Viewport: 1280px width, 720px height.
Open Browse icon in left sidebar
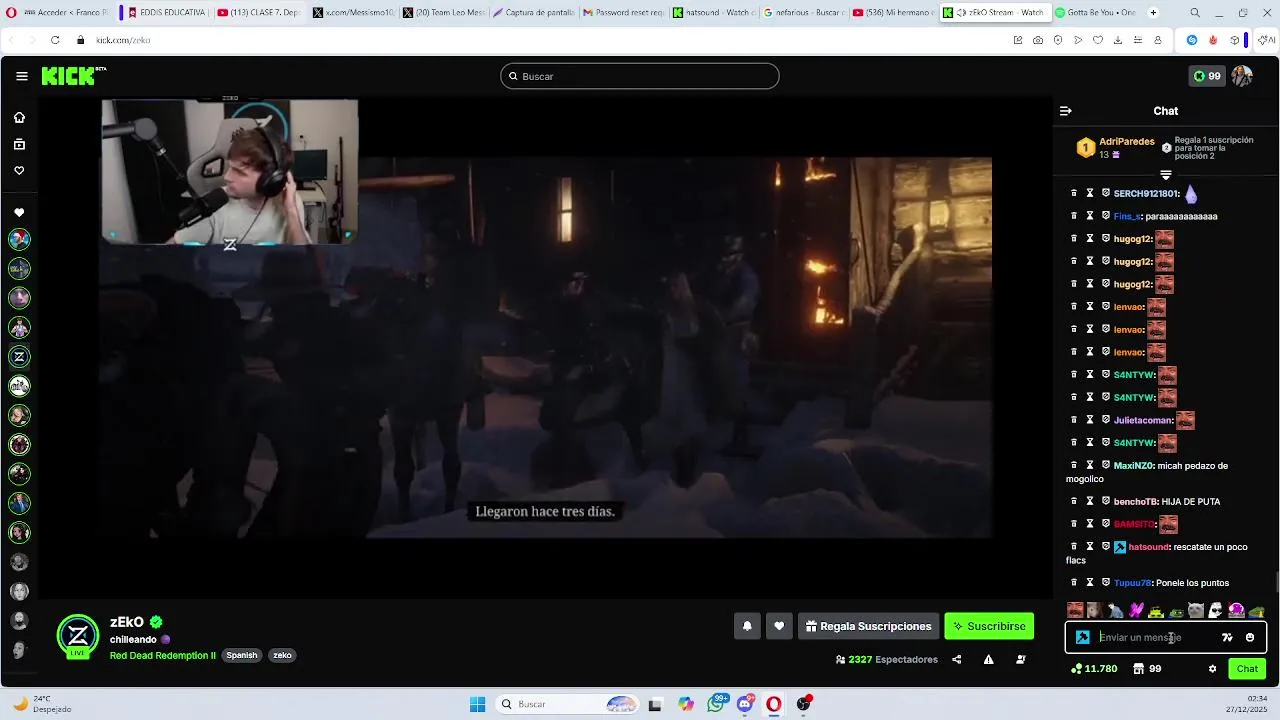[19, 144]
